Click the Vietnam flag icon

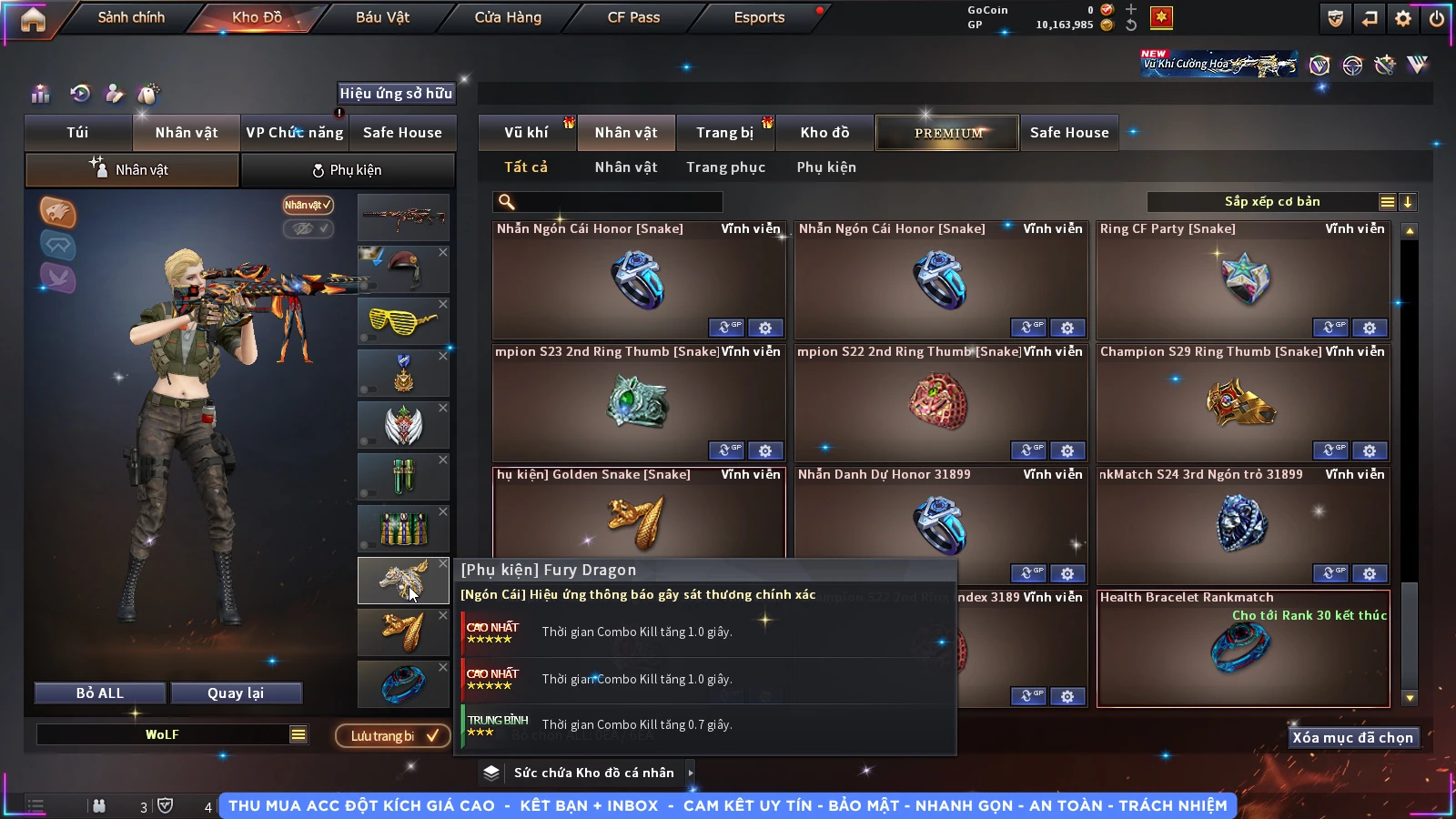[x=1161, y=17]
